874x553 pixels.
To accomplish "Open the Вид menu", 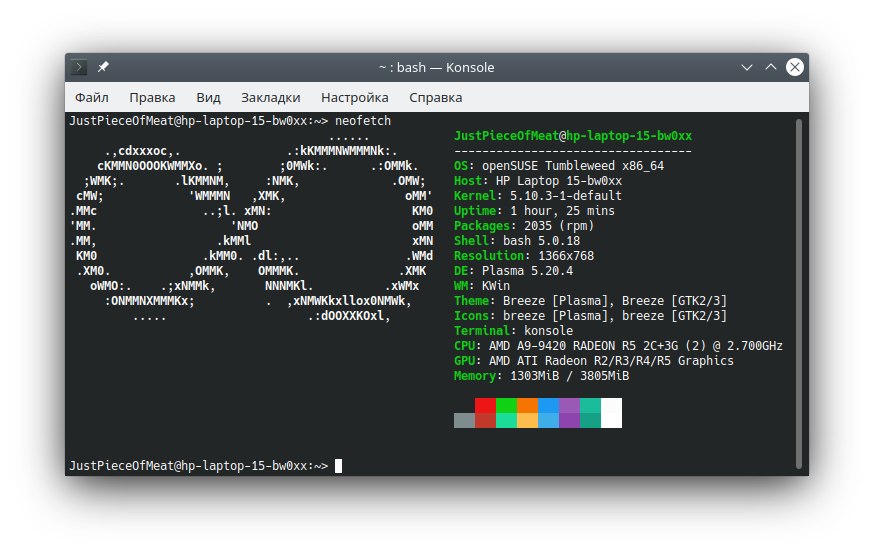I will tap(208, 98).
